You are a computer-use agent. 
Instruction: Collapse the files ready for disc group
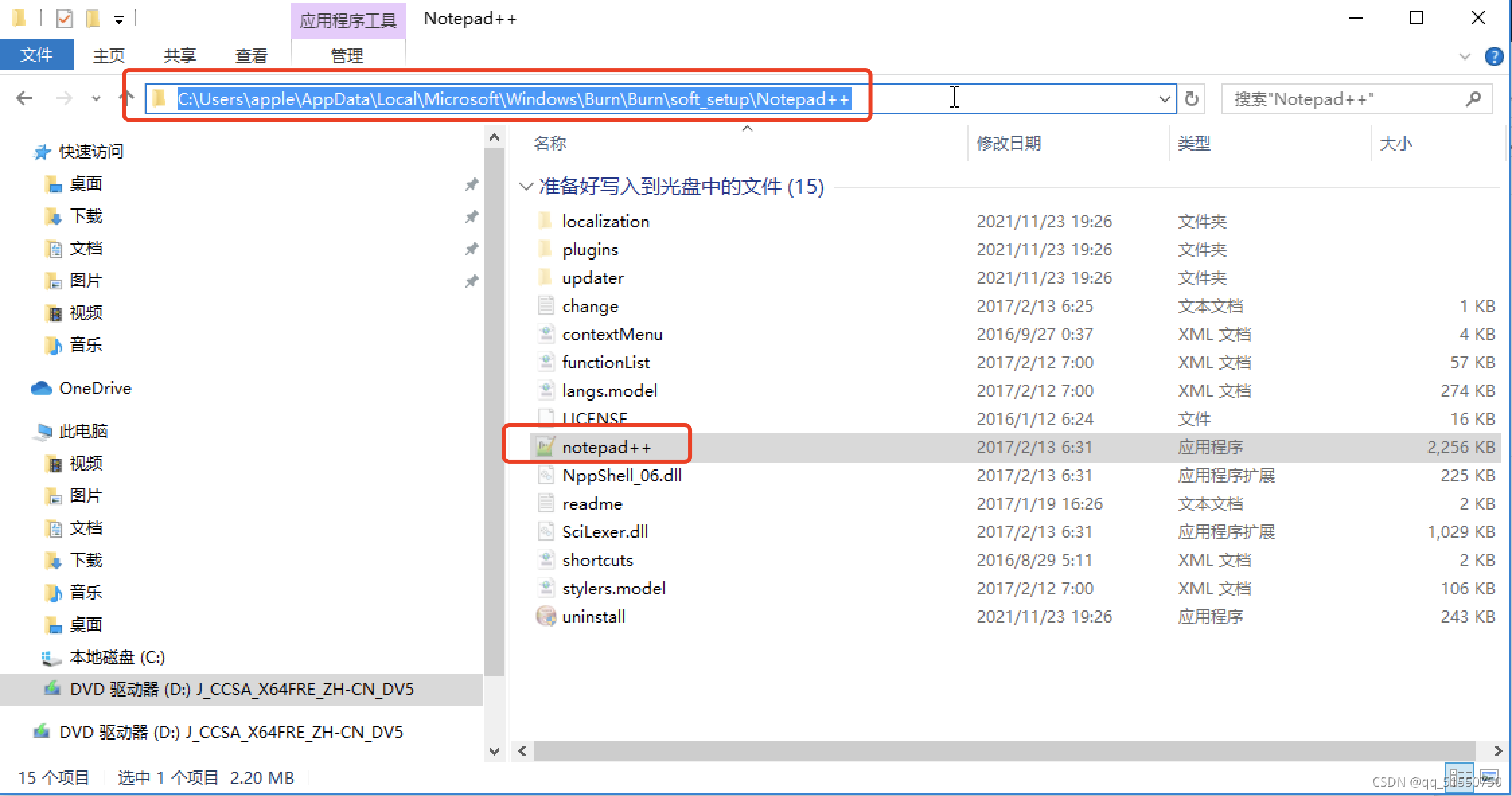coord(526,186)
